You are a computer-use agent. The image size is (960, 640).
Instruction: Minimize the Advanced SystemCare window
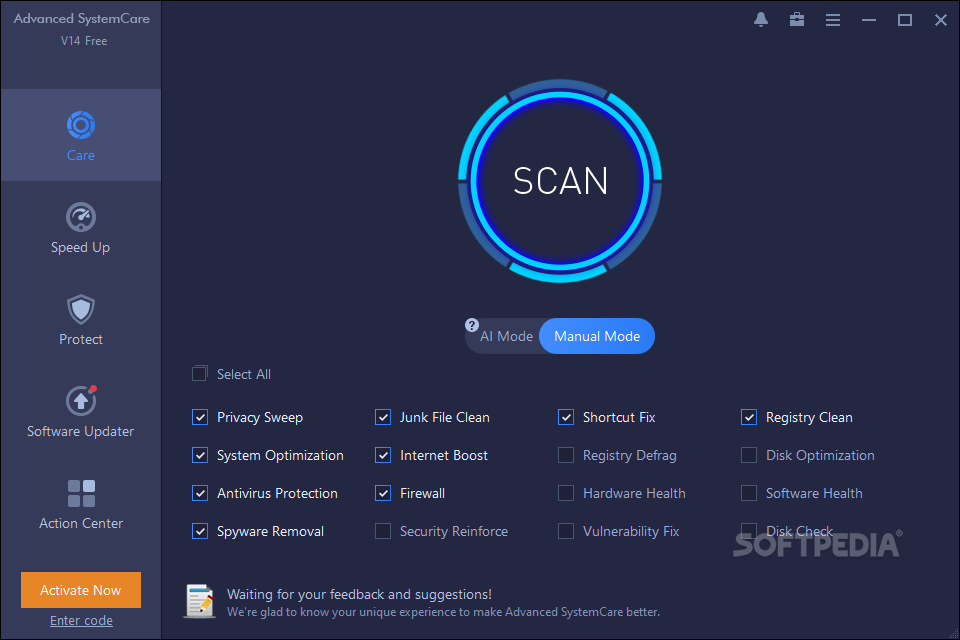869,20
